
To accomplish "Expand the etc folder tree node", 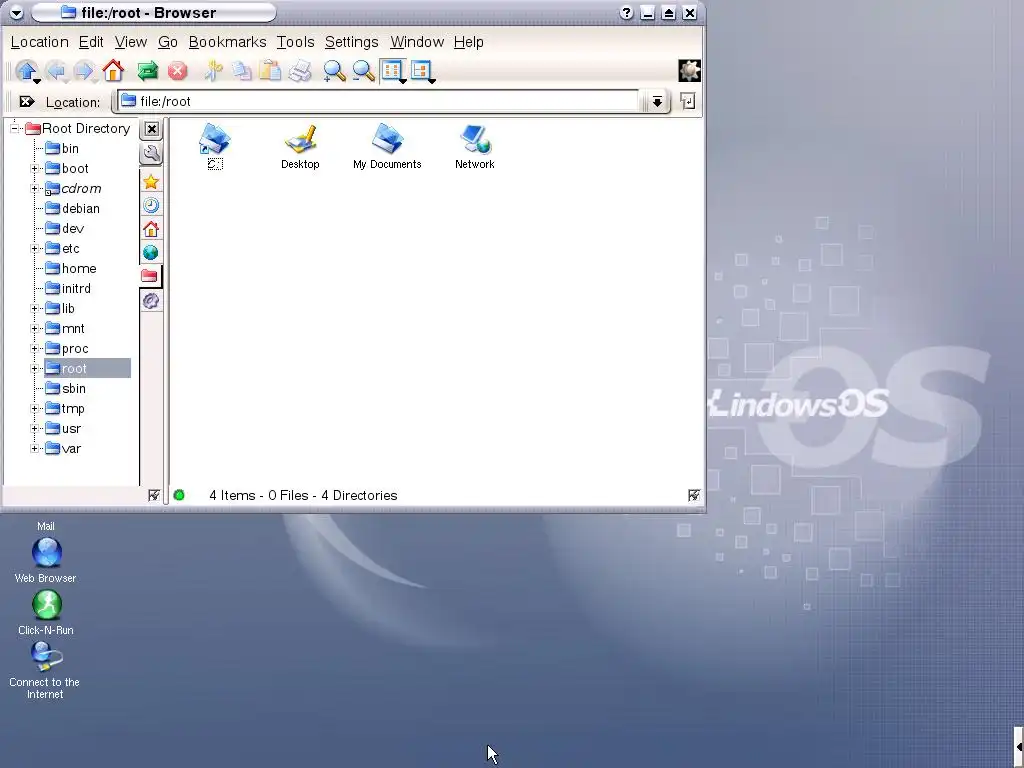I will 34,249.
